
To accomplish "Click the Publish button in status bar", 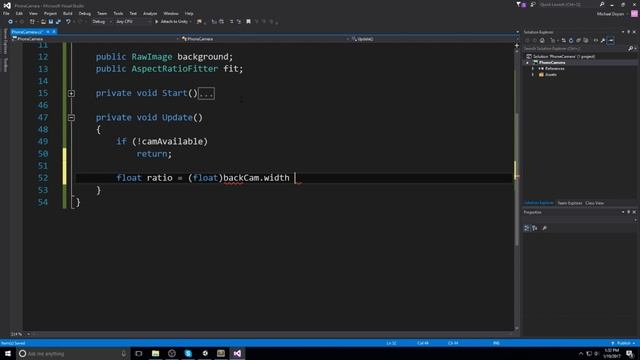I will 623,343.
